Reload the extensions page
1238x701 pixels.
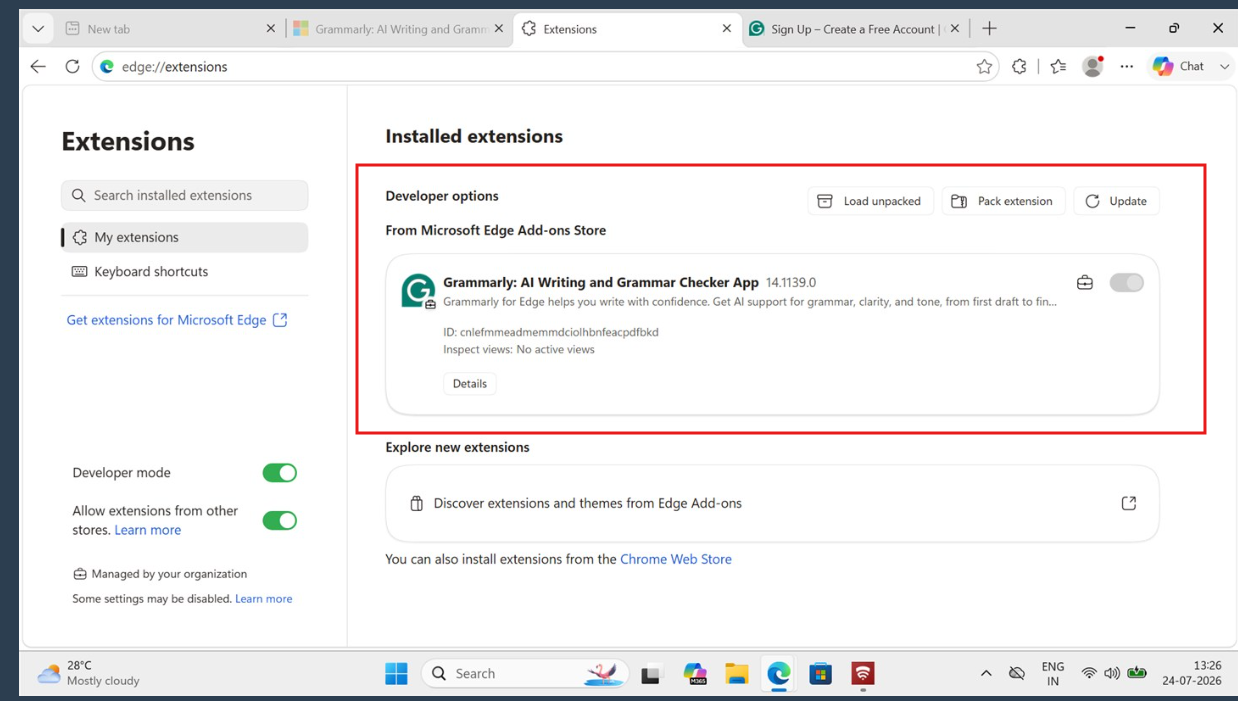pyautogui.click(x=72, y=66)
